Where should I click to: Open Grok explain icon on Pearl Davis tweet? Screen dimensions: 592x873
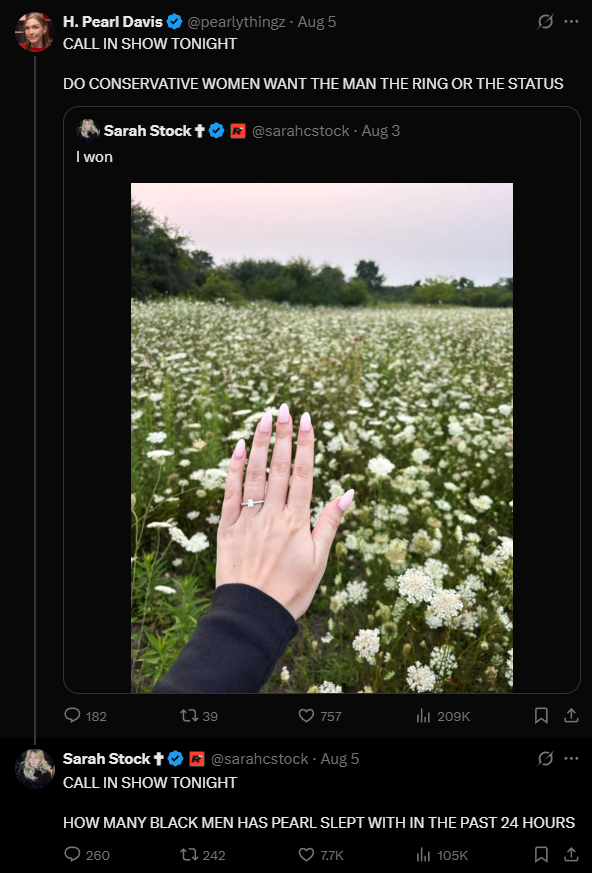coord(545,22)
